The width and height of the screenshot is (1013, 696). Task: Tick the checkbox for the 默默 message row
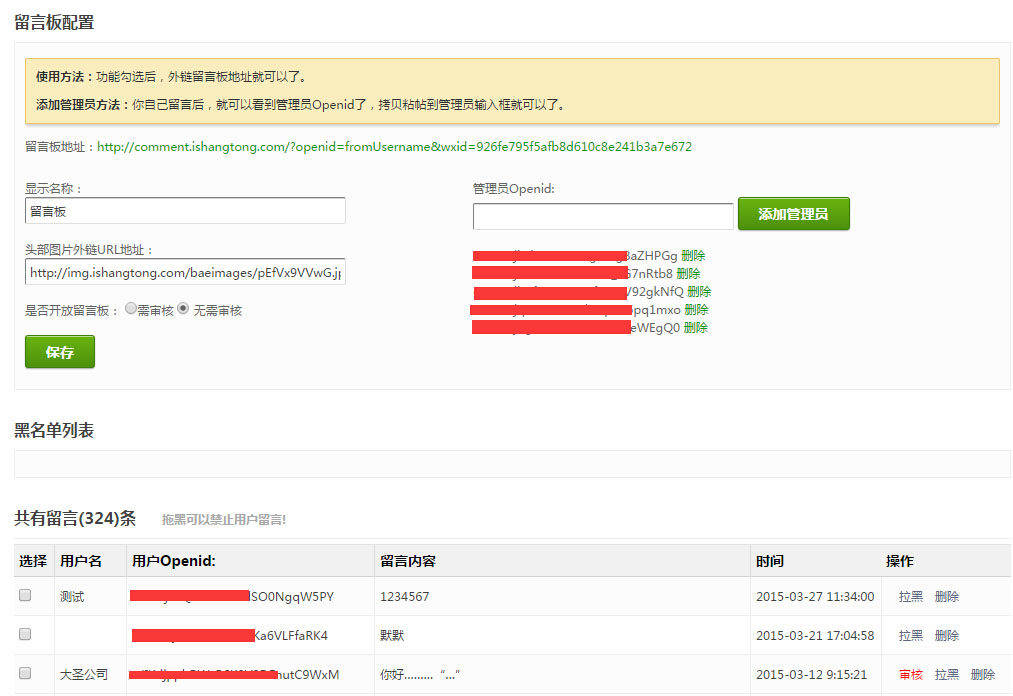26,634
